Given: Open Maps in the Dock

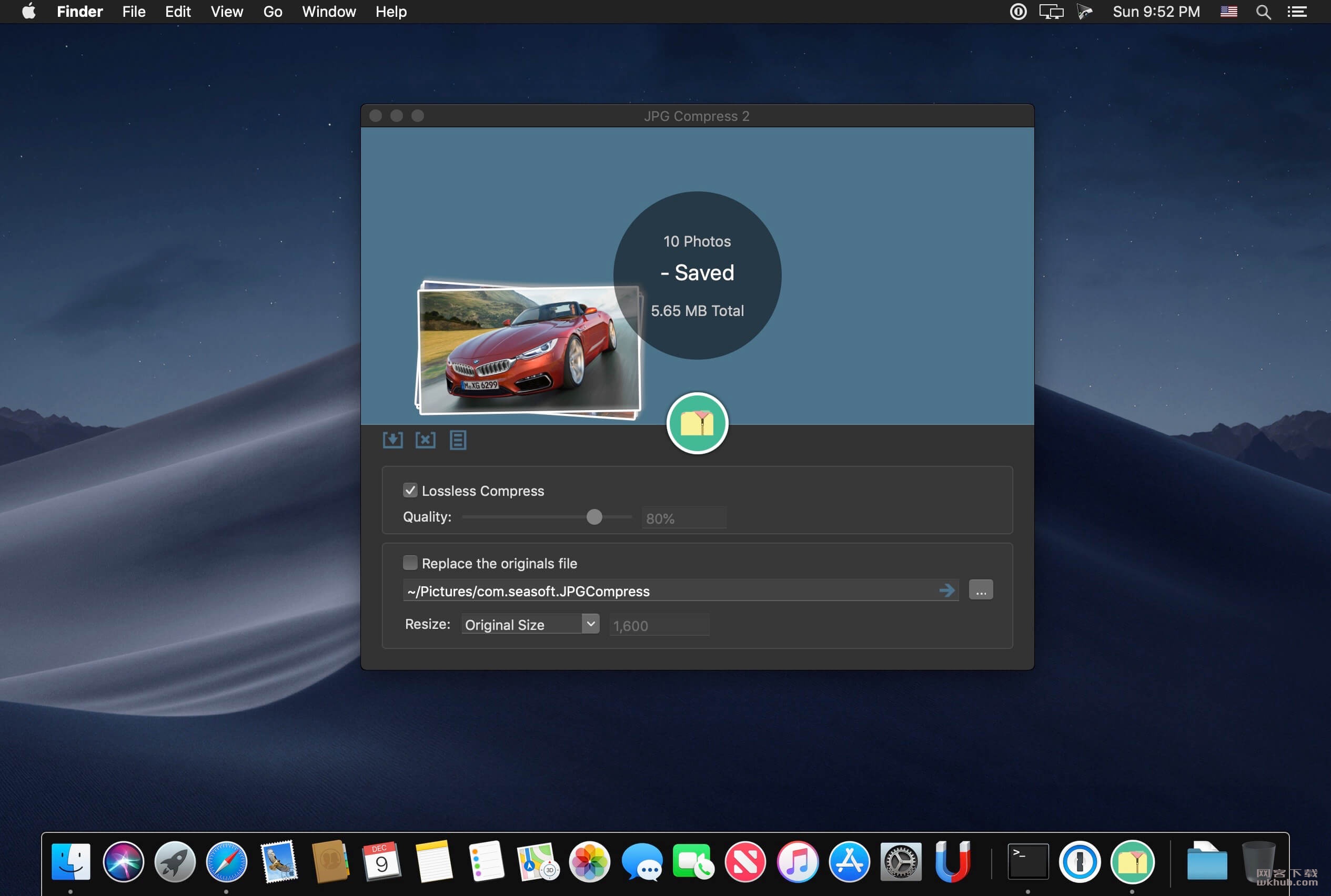Looking at the screenshot, I should [x=538, y=861].
